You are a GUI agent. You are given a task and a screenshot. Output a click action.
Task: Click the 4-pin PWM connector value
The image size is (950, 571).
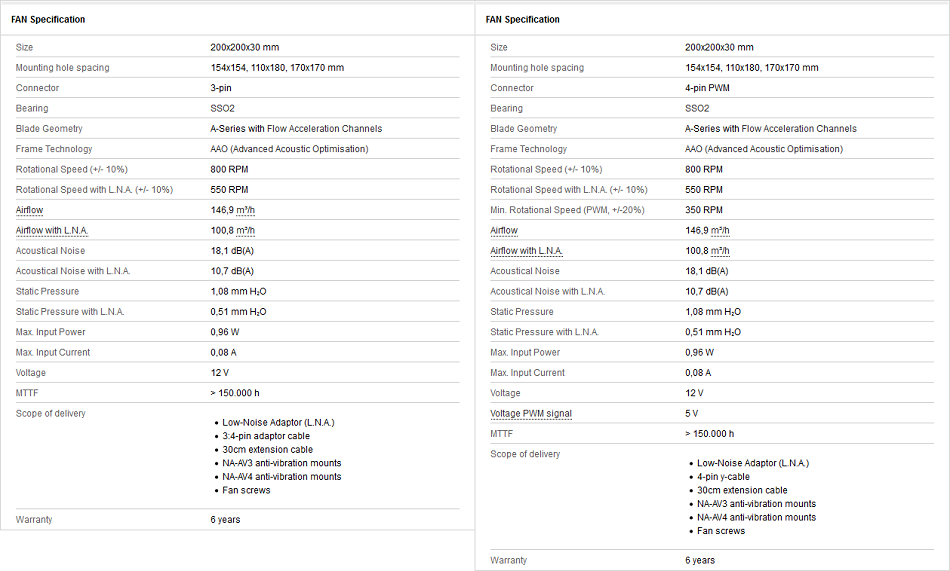coord(707,88)
